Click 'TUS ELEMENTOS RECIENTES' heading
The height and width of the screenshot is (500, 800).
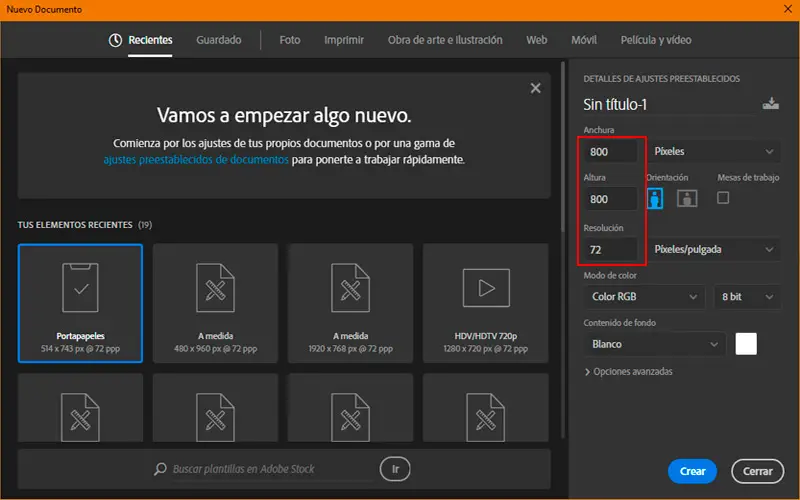click(x=75, y=224)
